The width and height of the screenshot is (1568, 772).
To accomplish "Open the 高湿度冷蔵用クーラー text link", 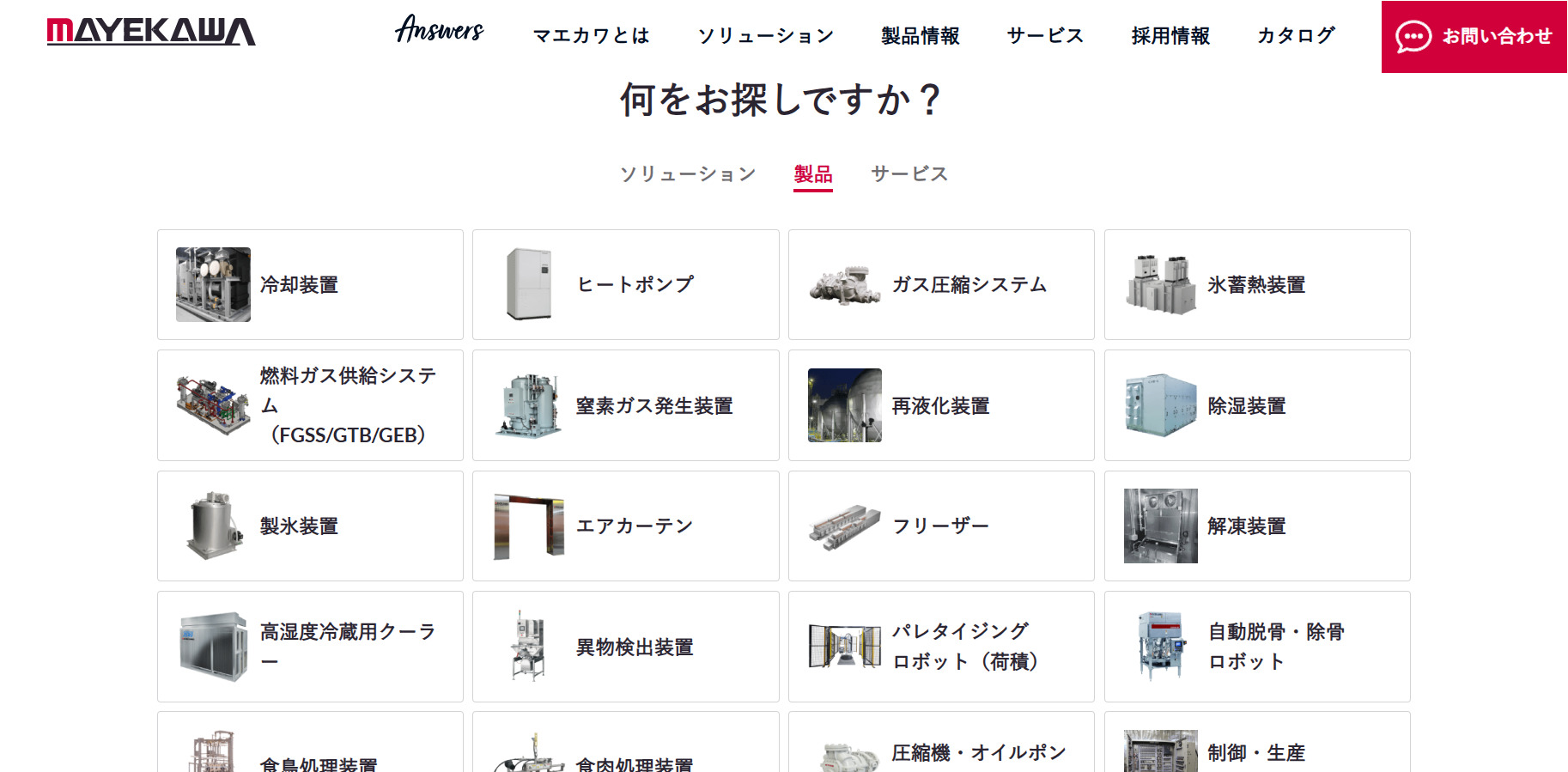I will point(349,647).
